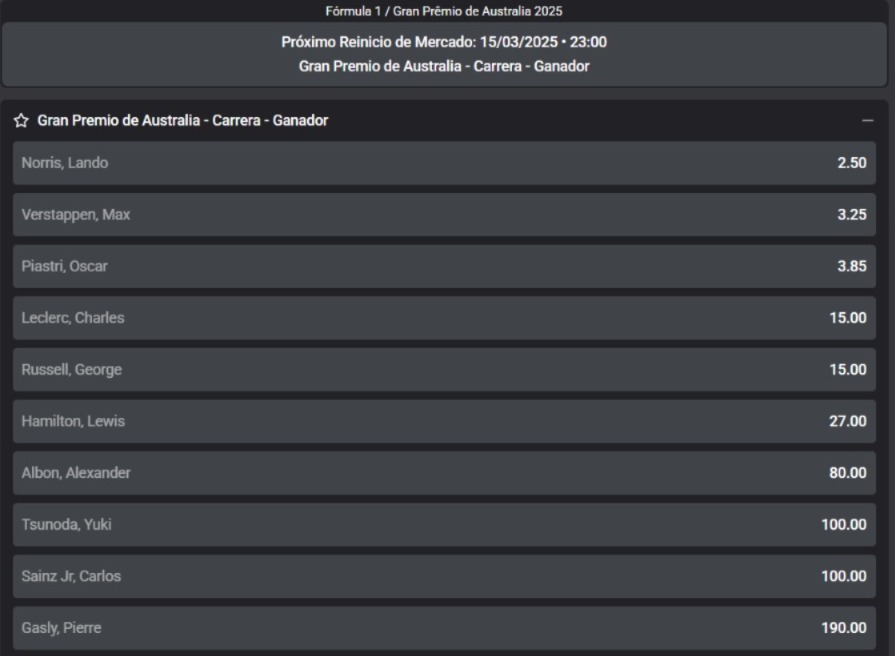This screenshot has width=895, height=656.
Task: Pick Gasly, Pierre odds row
Action: (444, 628)
